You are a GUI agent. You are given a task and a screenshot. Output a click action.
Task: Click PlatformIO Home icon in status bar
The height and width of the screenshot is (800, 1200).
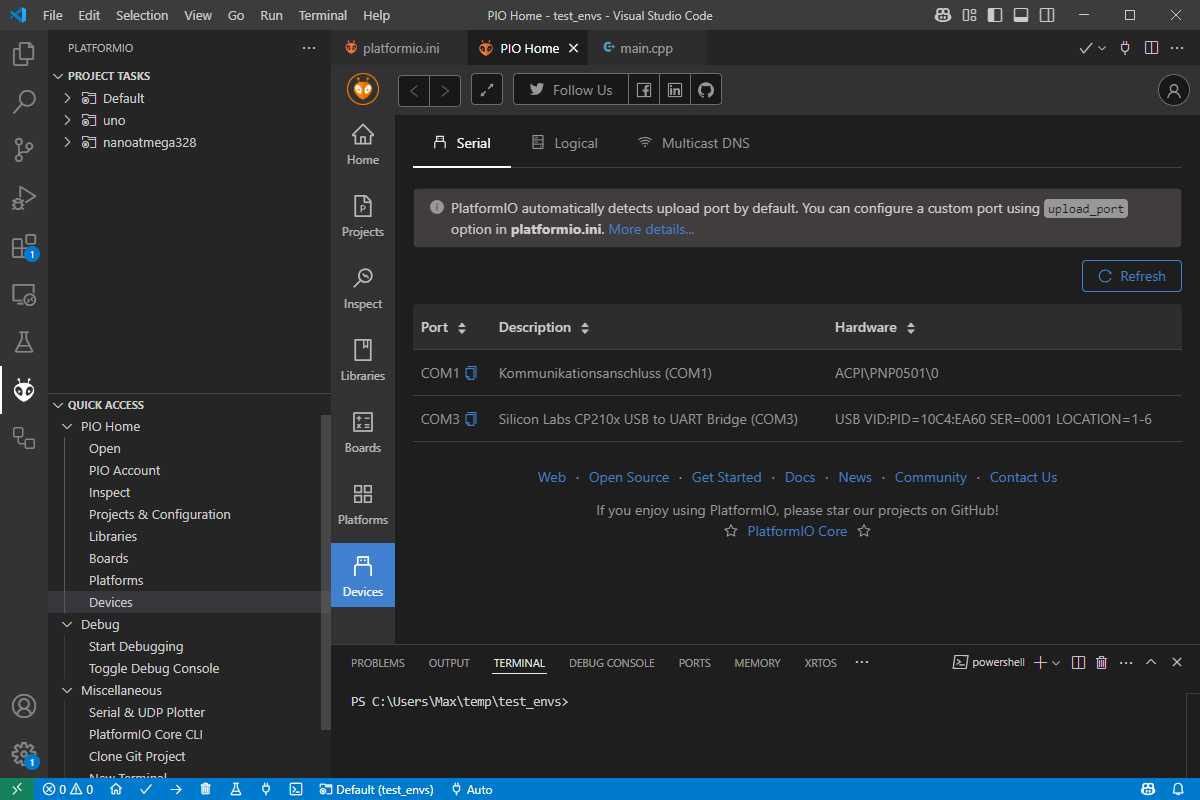coord(116,789)
